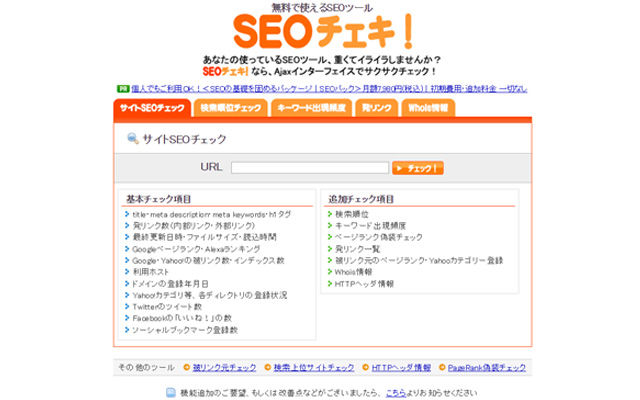
Task: Click the Facebookの「いいね！」の数 item
Action: (182, 318)
